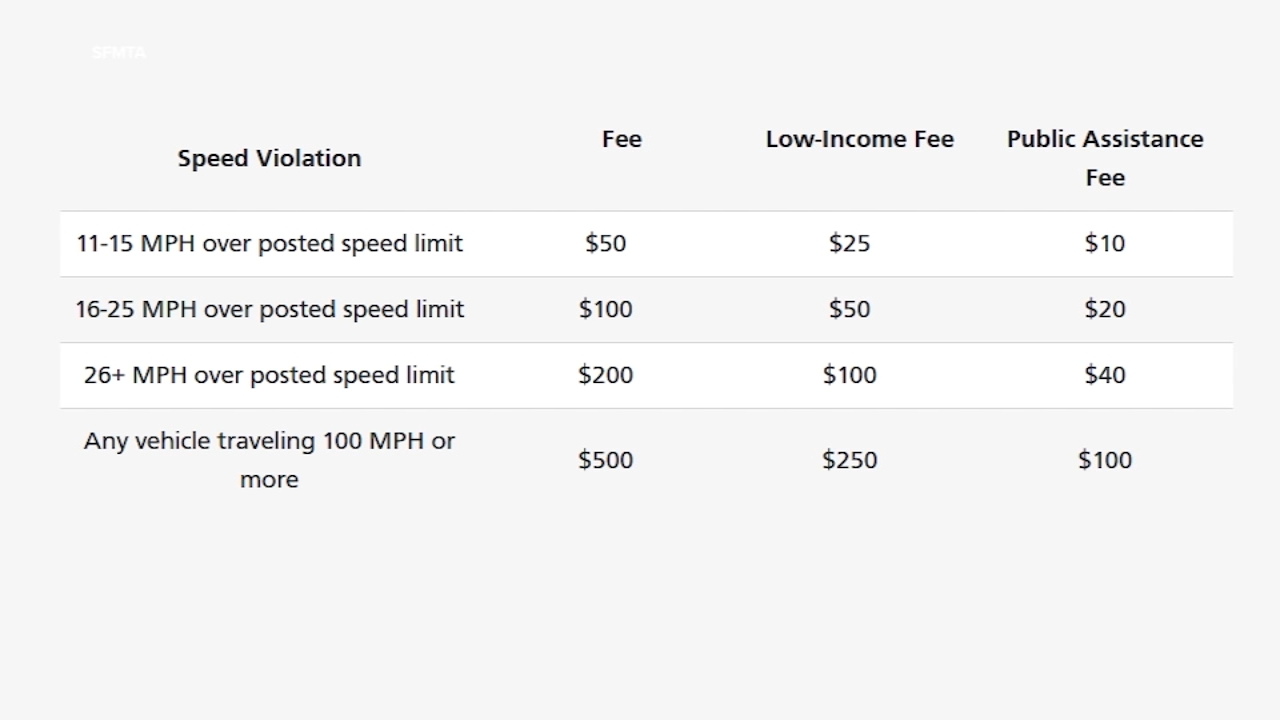Click the $40 public assistance fee
This screenshot has width=1280, height=720.
click(x=1105, y=375)
